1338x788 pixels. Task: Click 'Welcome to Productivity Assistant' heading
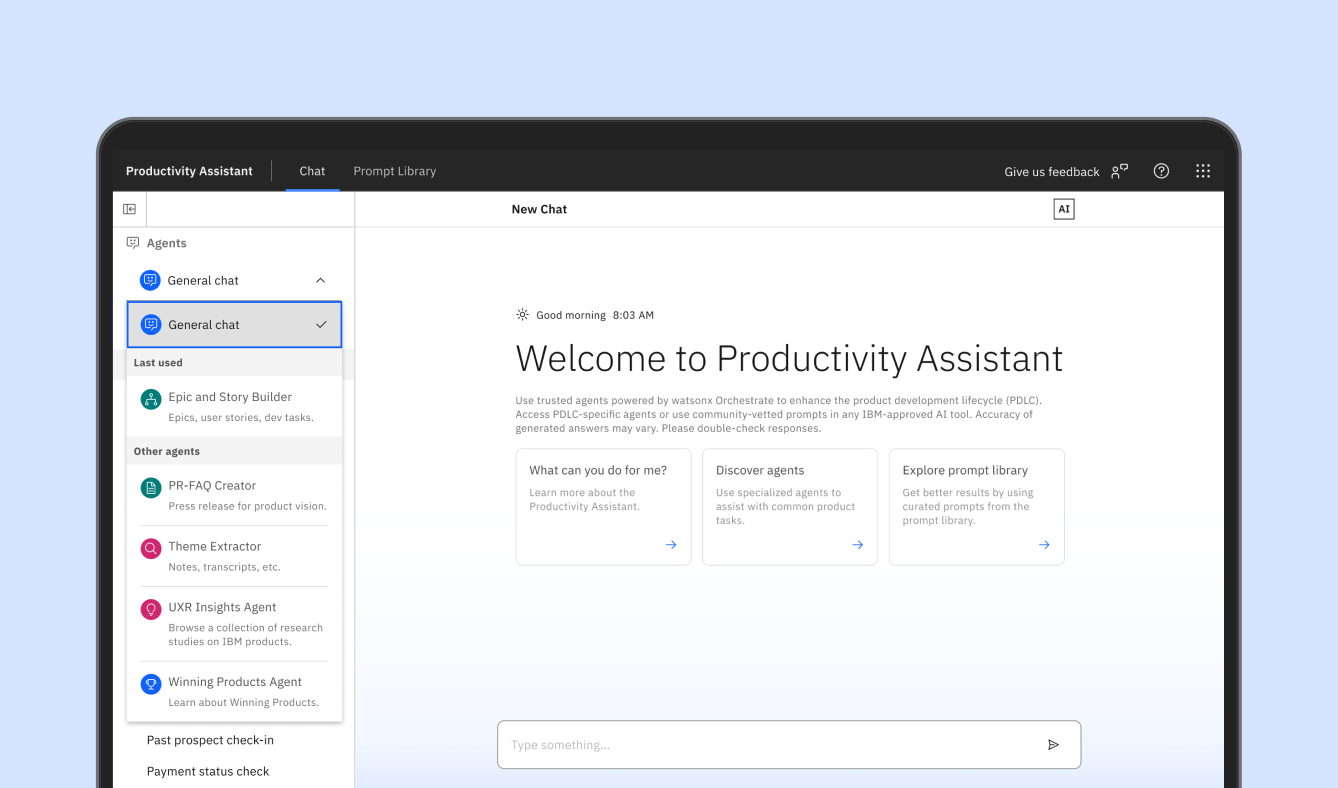[x=789, y=358]
